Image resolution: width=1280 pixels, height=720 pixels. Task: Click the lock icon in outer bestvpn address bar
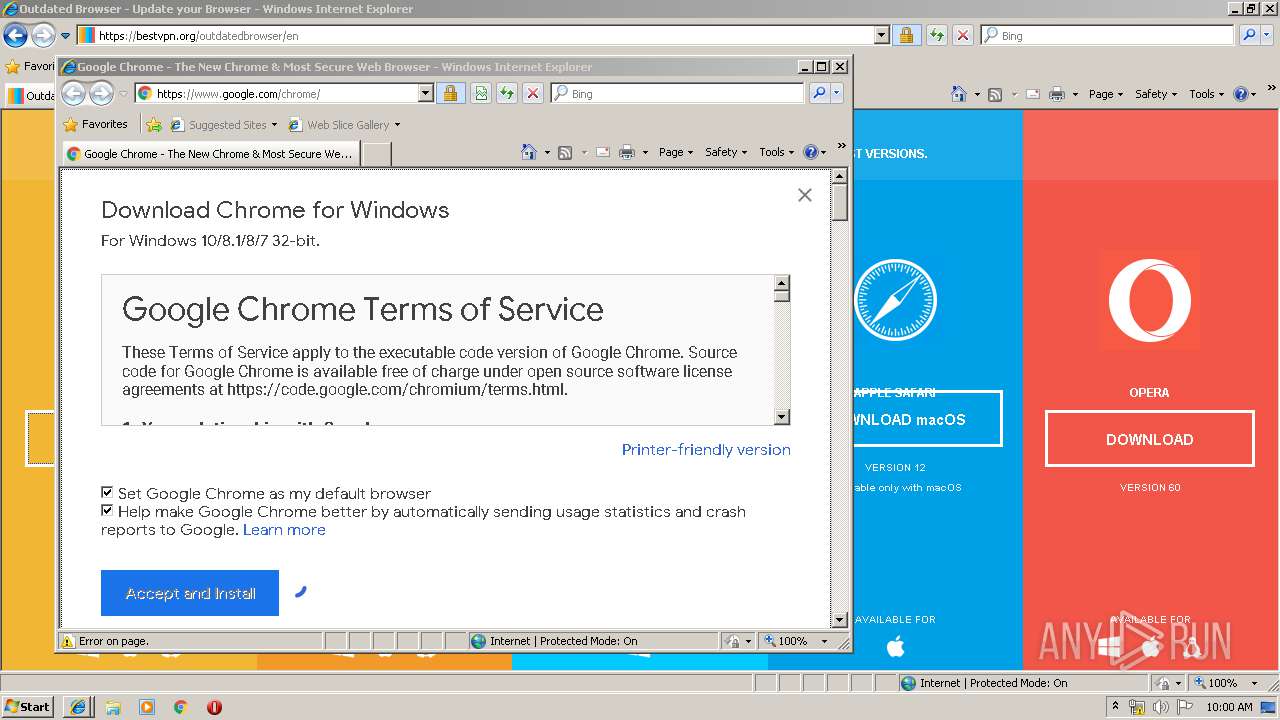(x=906, y=35)
